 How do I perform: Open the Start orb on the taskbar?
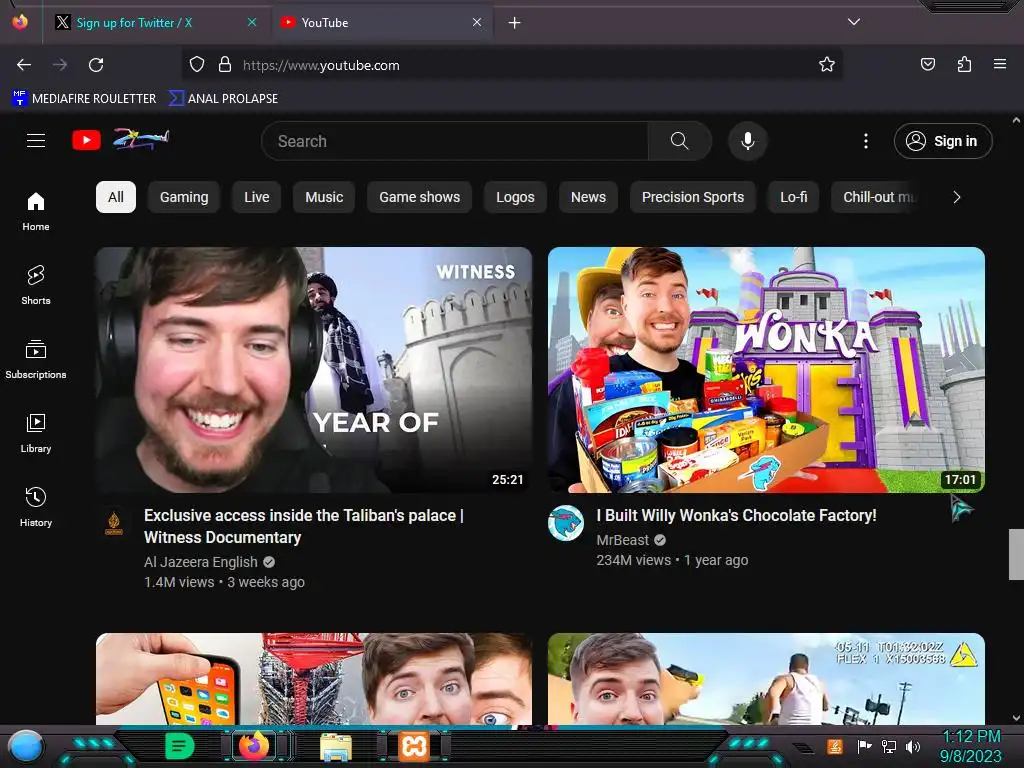click(26, 746)
